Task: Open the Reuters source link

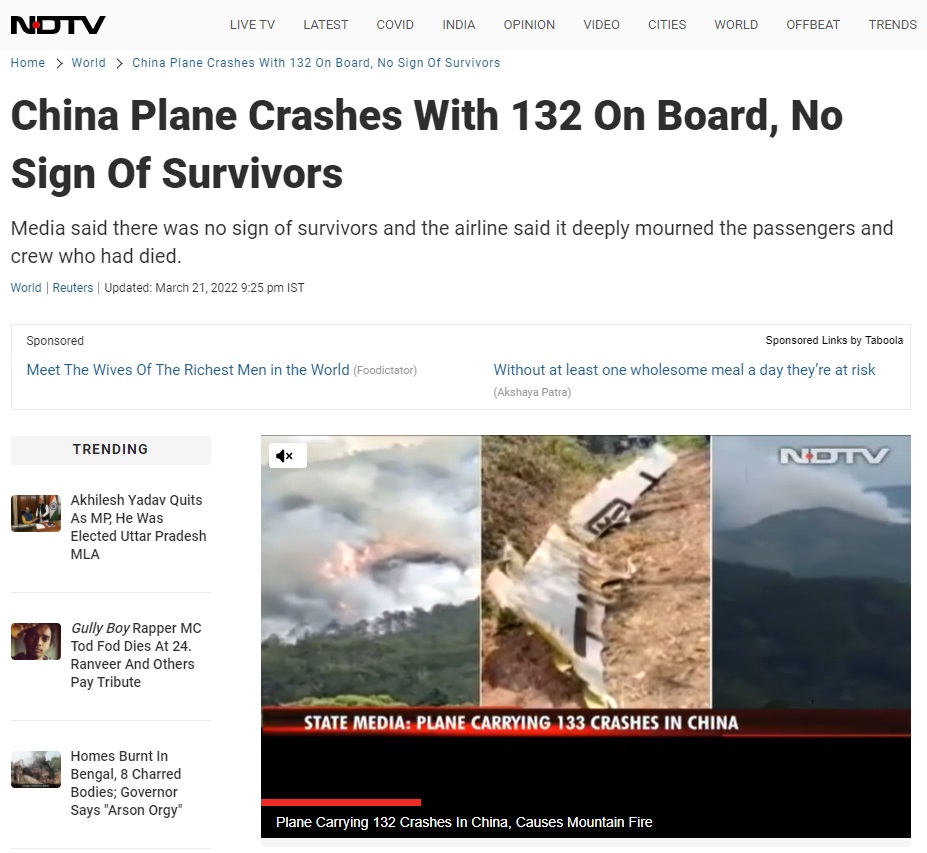Action: 73,288
